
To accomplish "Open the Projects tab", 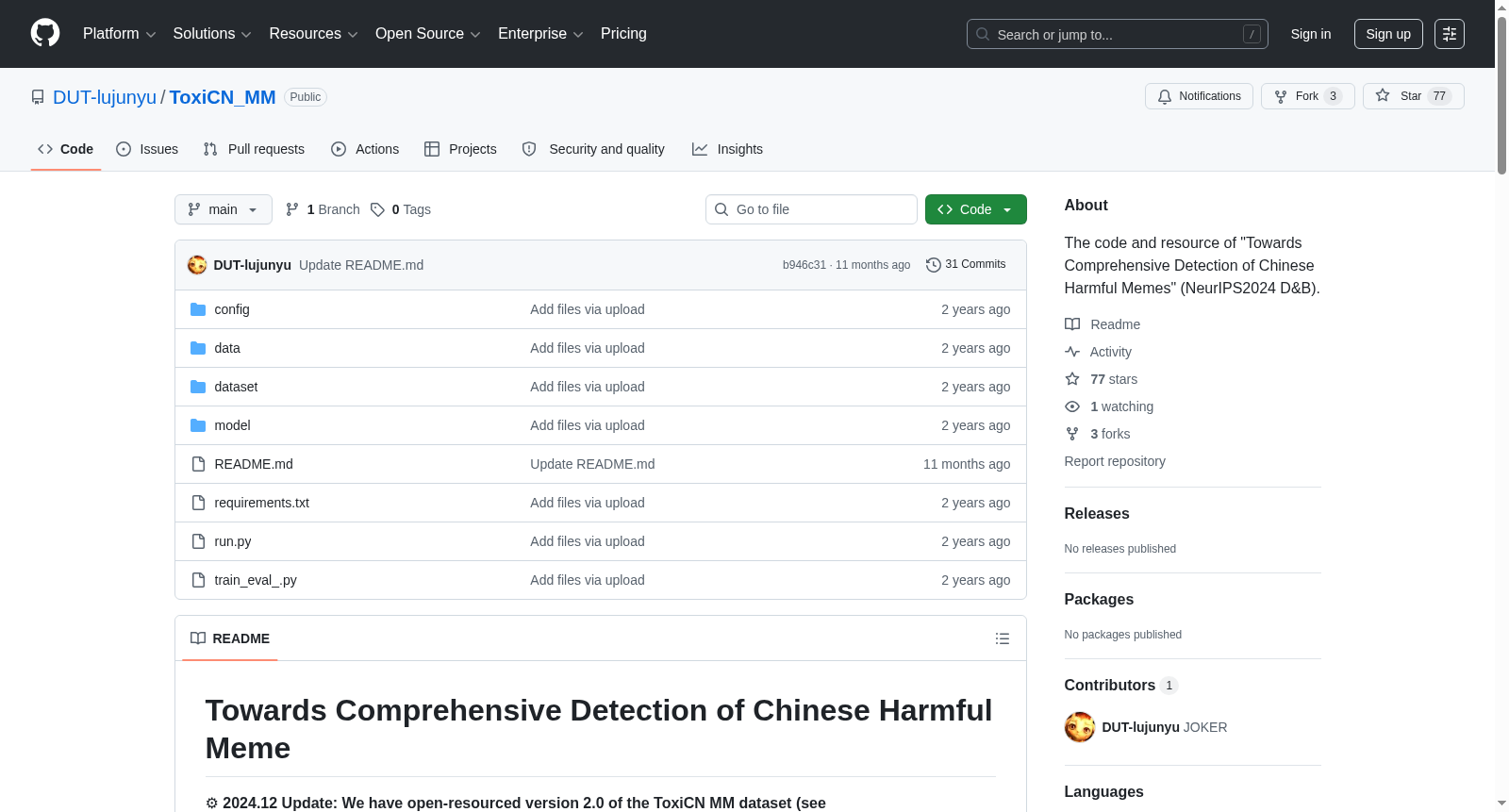I will tap(460, 149).
